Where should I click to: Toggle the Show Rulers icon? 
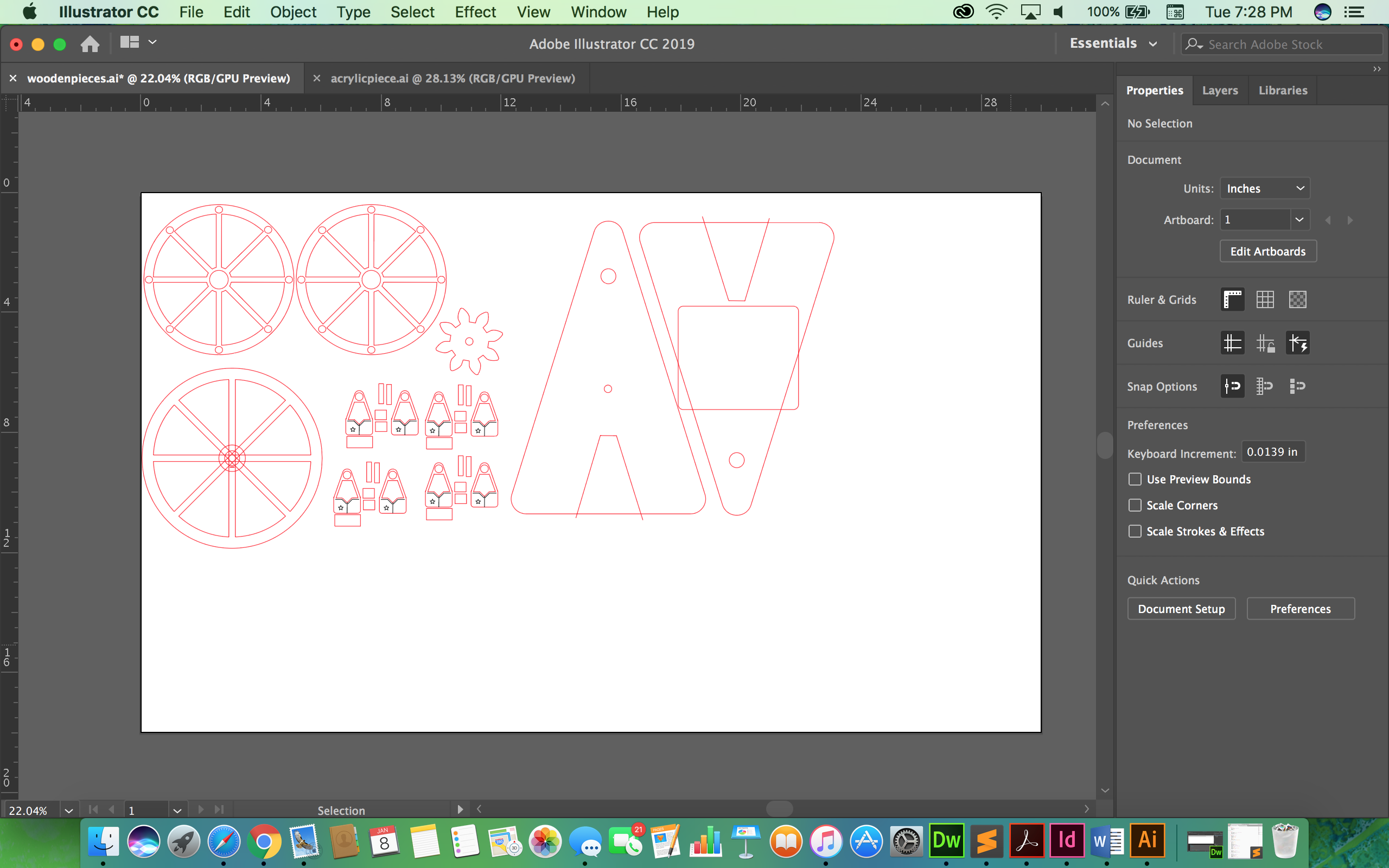(1232, 299)
